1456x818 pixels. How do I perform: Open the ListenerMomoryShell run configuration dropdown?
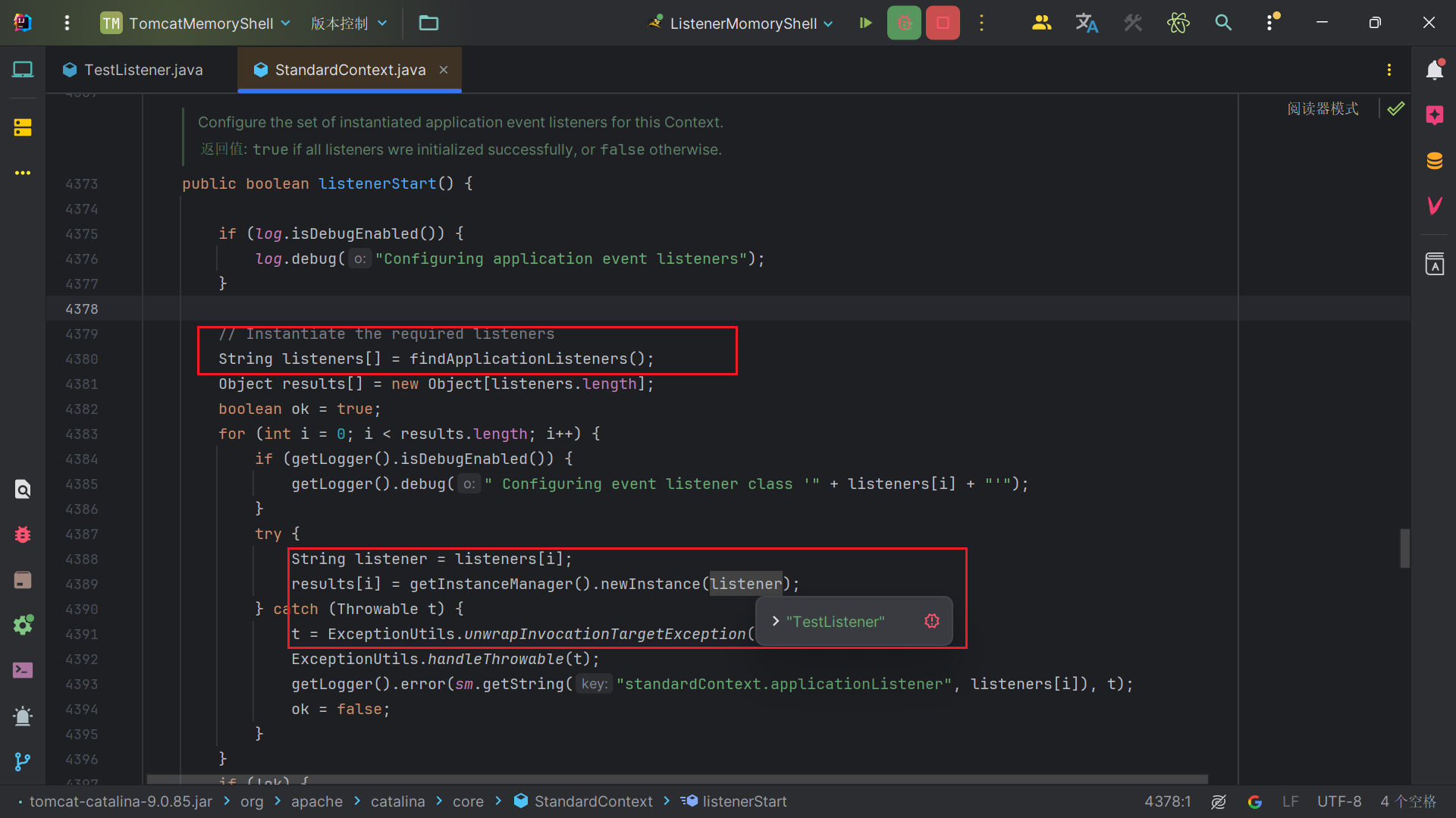tap(742, 23)
